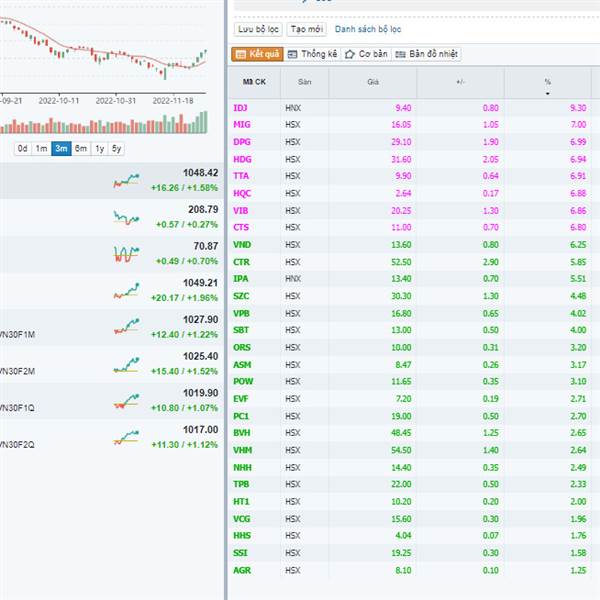Viewport: 600px width, 600px height.
Task: Open stock ticker ORS
Action: pos(242,348)
